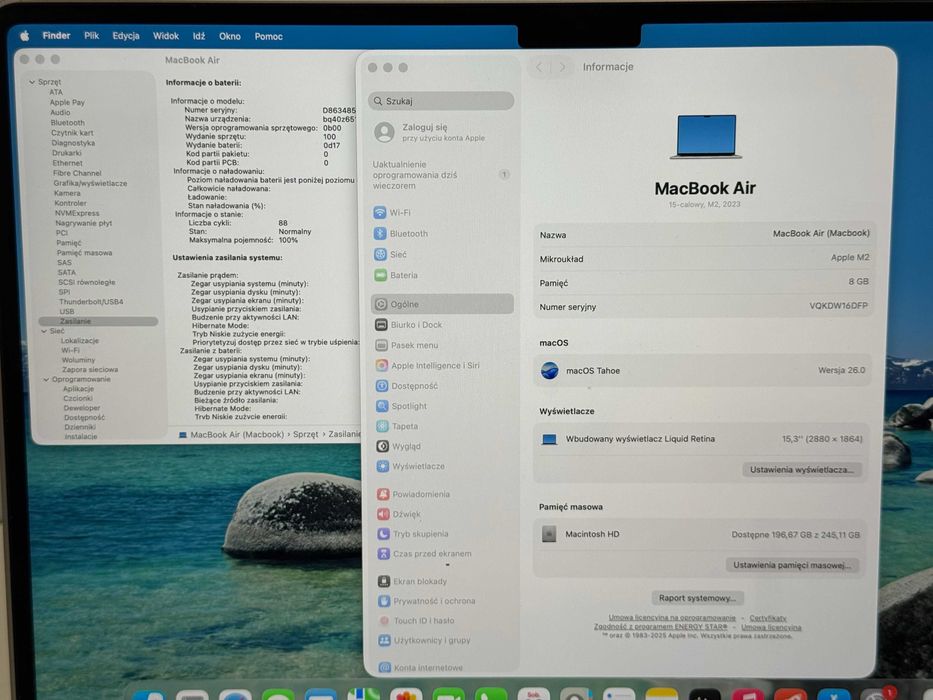Go back with the navigation arrow

539,67
